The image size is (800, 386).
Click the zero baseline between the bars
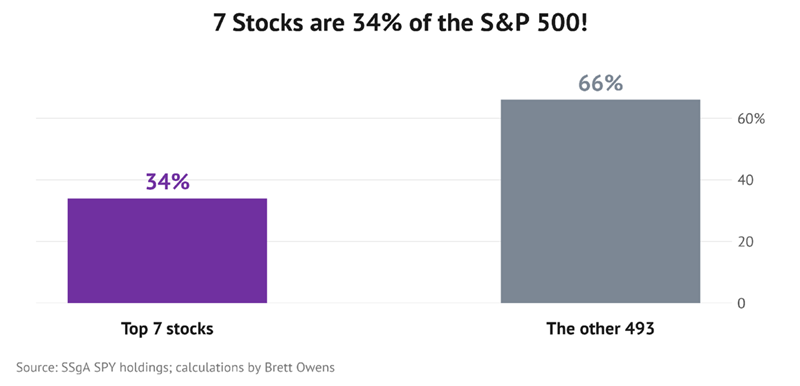(x=384, y=303)
